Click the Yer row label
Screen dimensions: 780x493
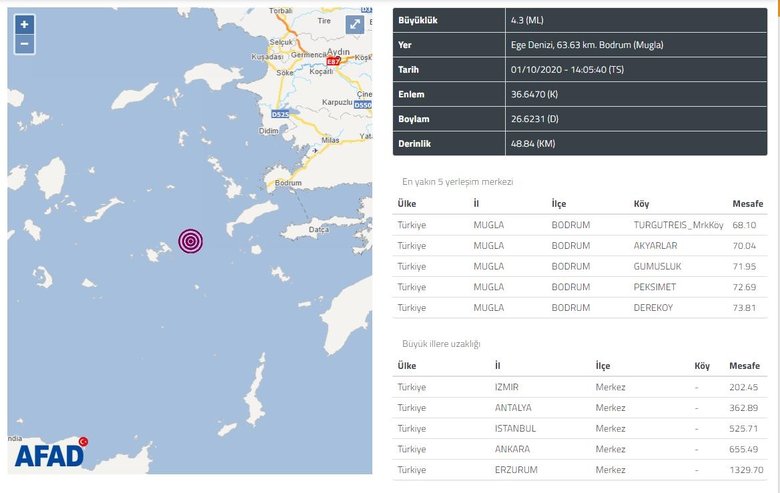pos(404,45)
